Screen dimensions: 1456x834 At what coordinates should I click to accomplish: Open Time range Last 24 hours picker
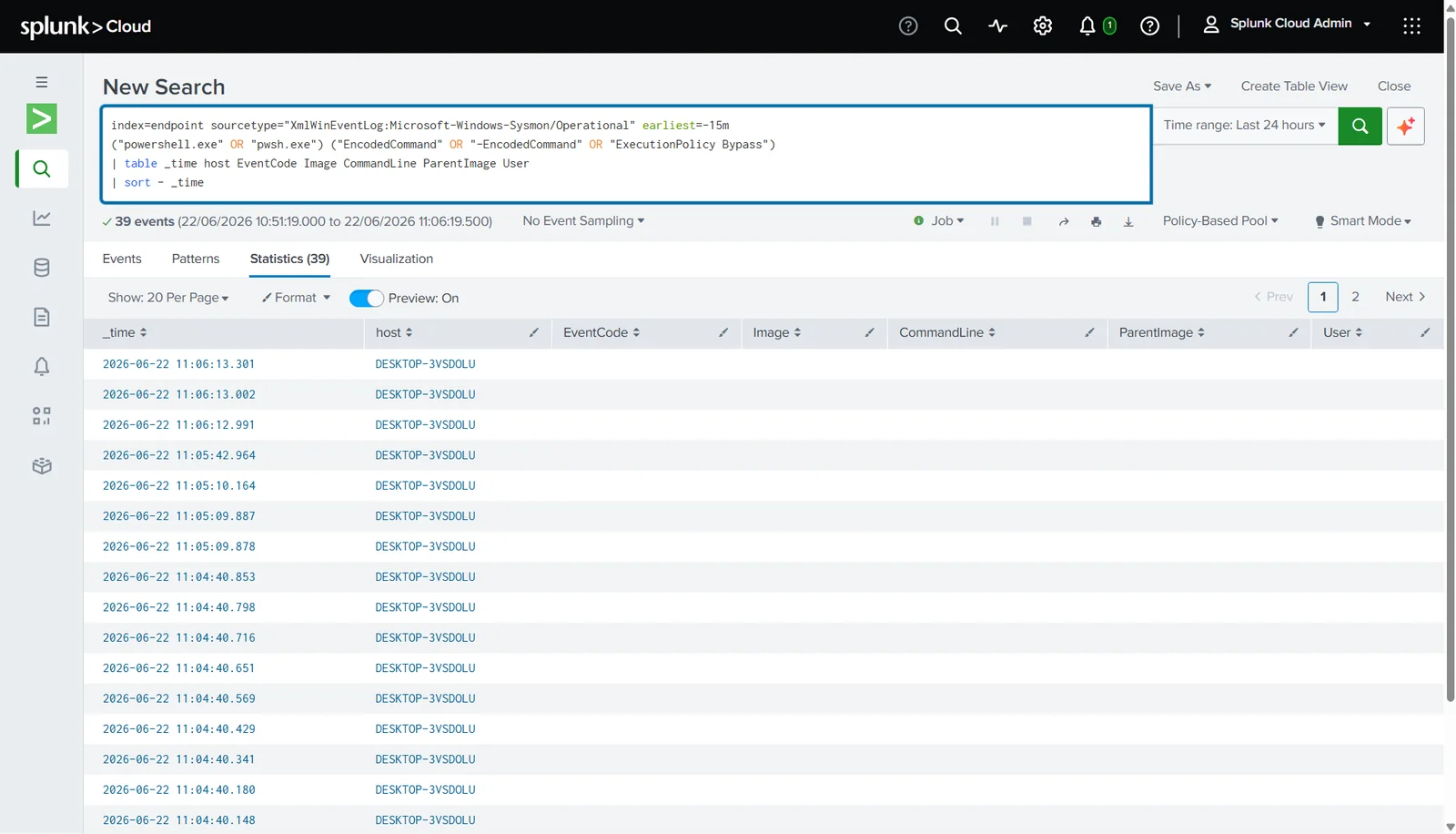1244,125
